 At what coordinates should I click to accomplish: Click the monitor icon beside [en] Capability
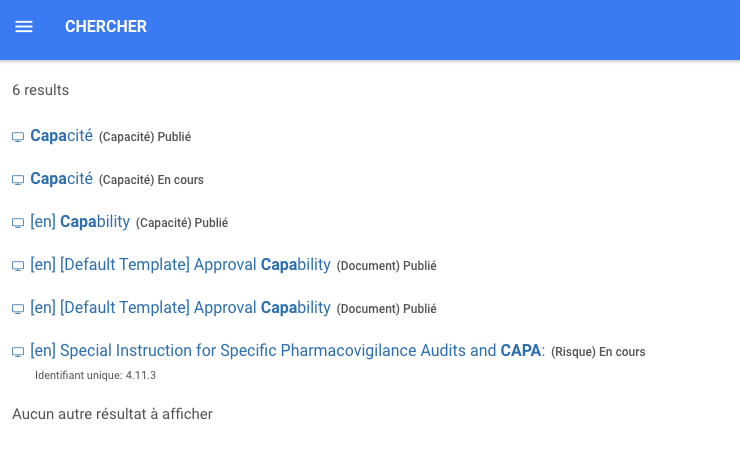(18, 223)
